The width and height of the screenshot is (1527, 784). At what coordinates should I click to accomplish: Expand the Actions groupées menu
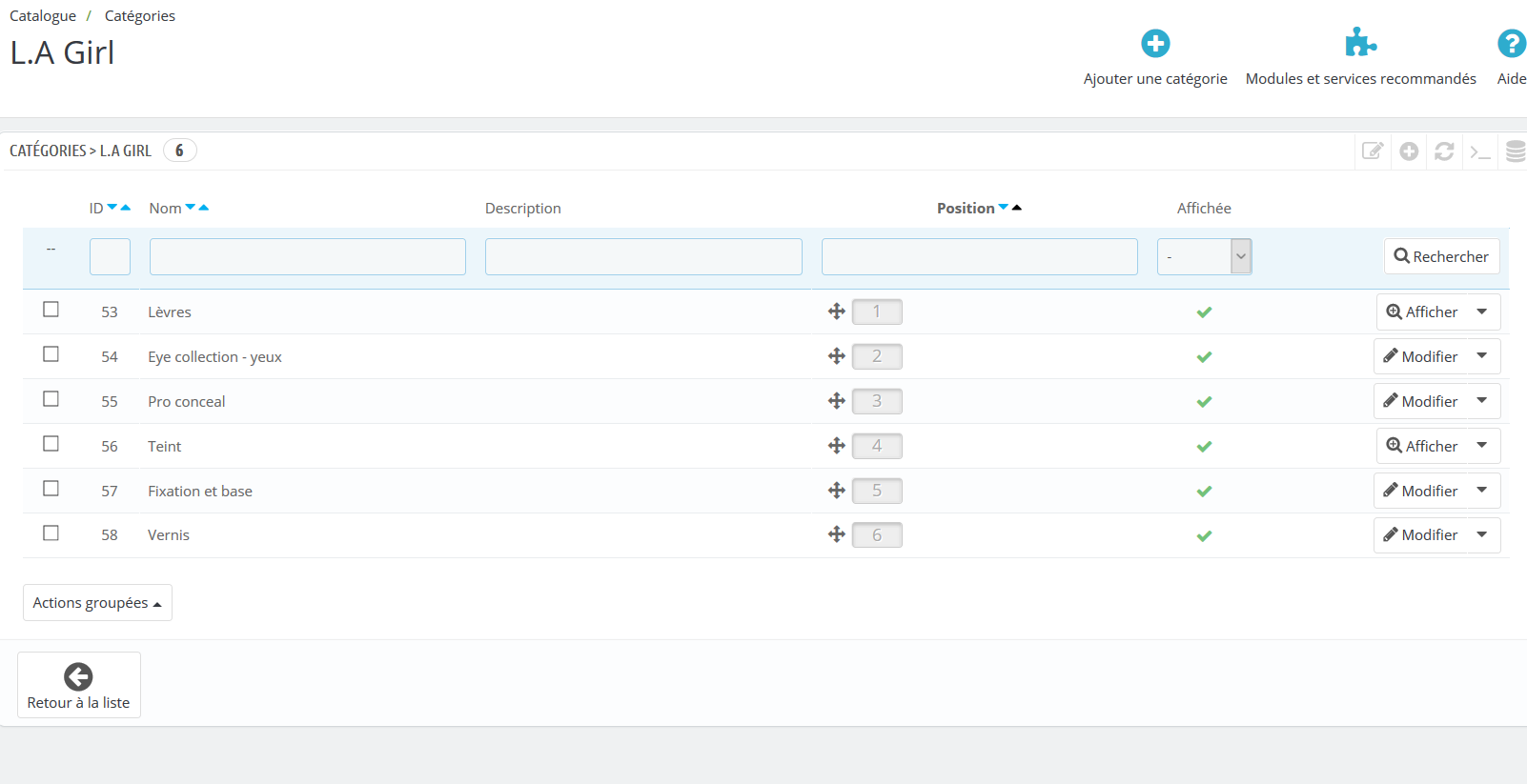pyautogui.click(x=97, y=602)
